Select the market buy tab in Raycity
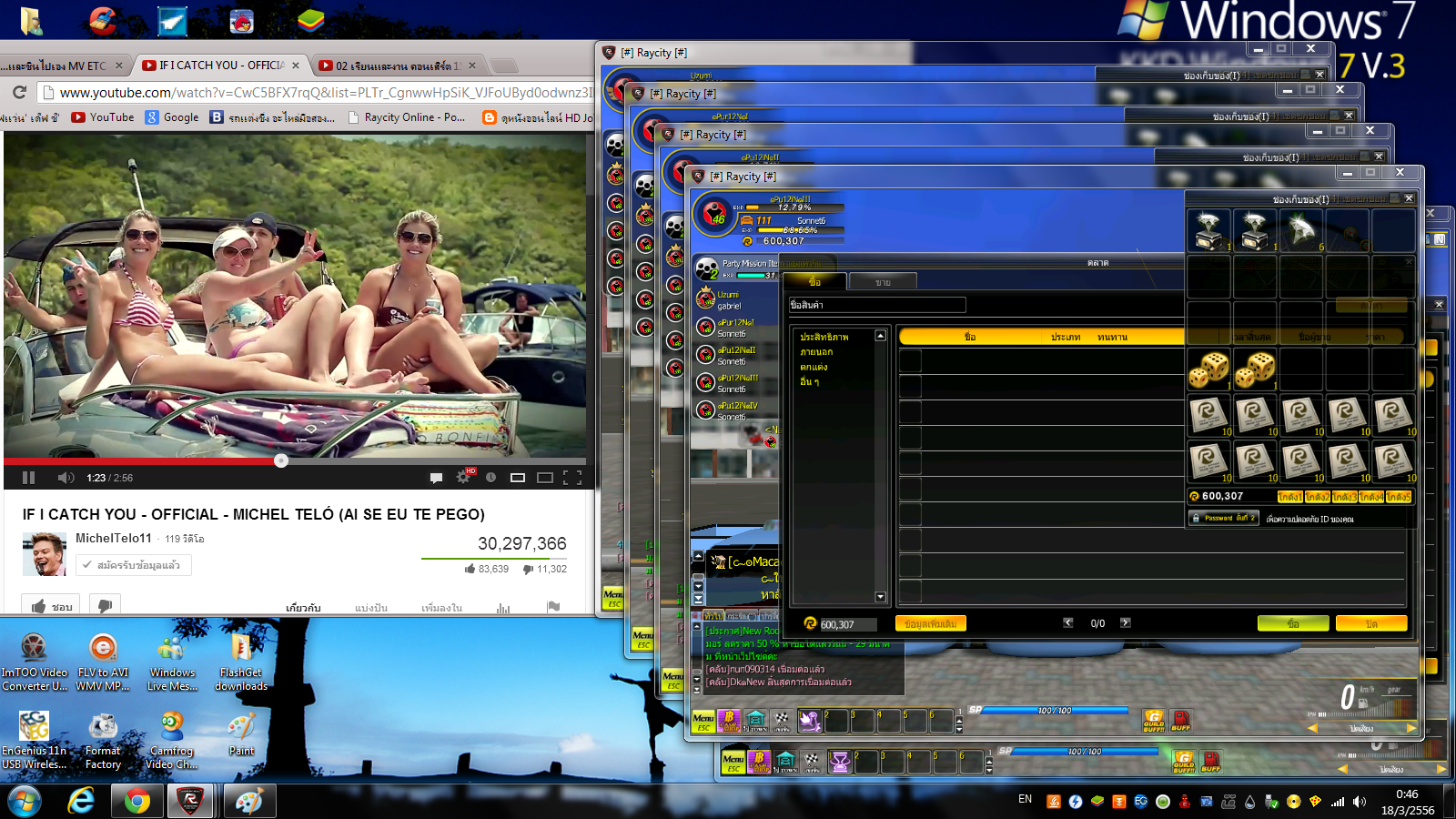This screenshot has height=819, width=1456. click(x=815, y=282)
